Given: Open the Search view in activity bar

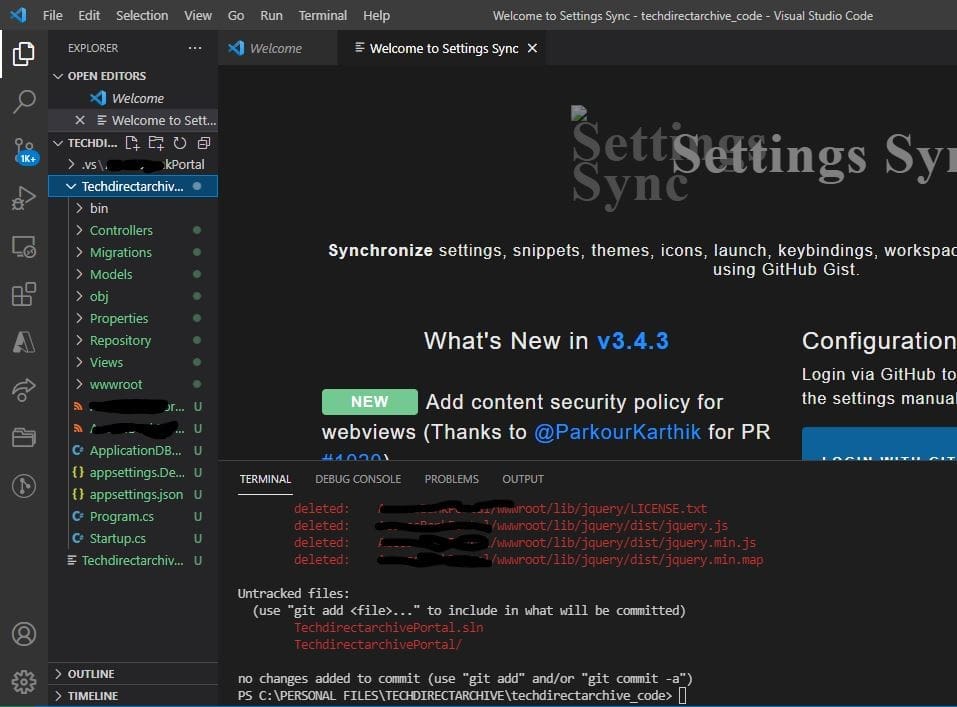Looking at the screenshot, I should pos(24,101).
